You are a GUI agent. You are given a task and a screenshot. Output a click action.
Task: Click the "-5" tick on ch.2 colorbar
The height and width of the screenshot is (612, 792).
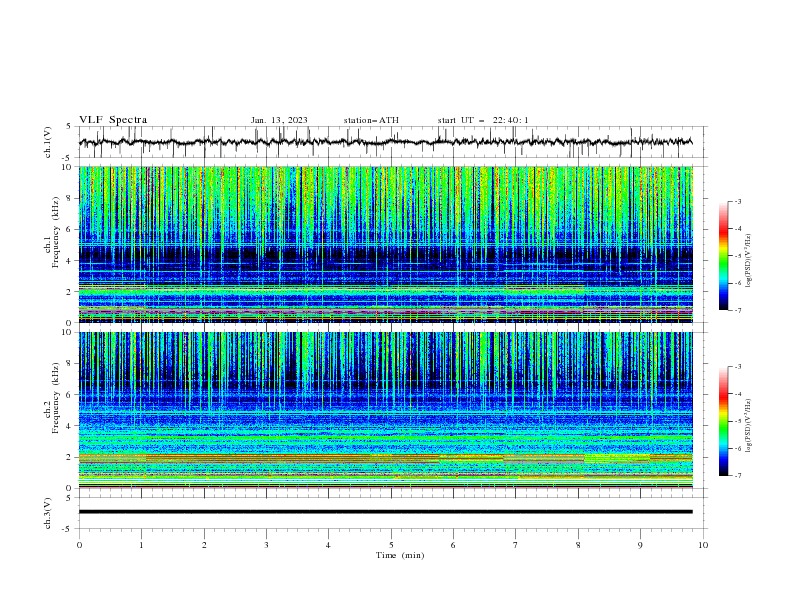coord(737,421)
